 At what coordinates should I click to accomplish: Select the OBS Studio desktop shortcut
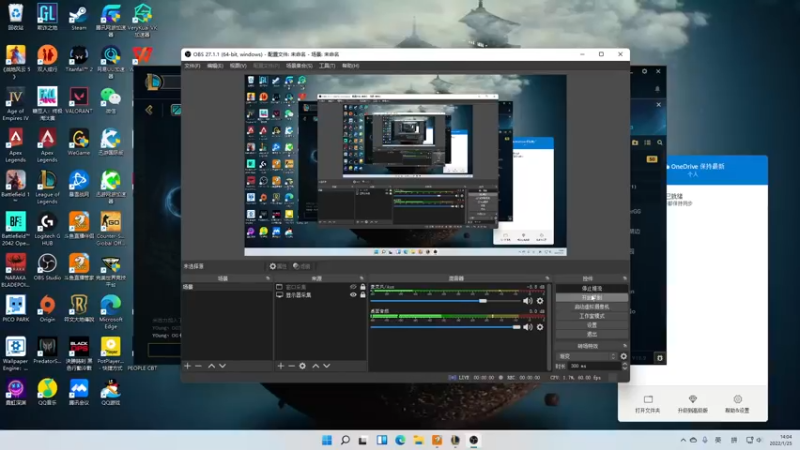47,267
